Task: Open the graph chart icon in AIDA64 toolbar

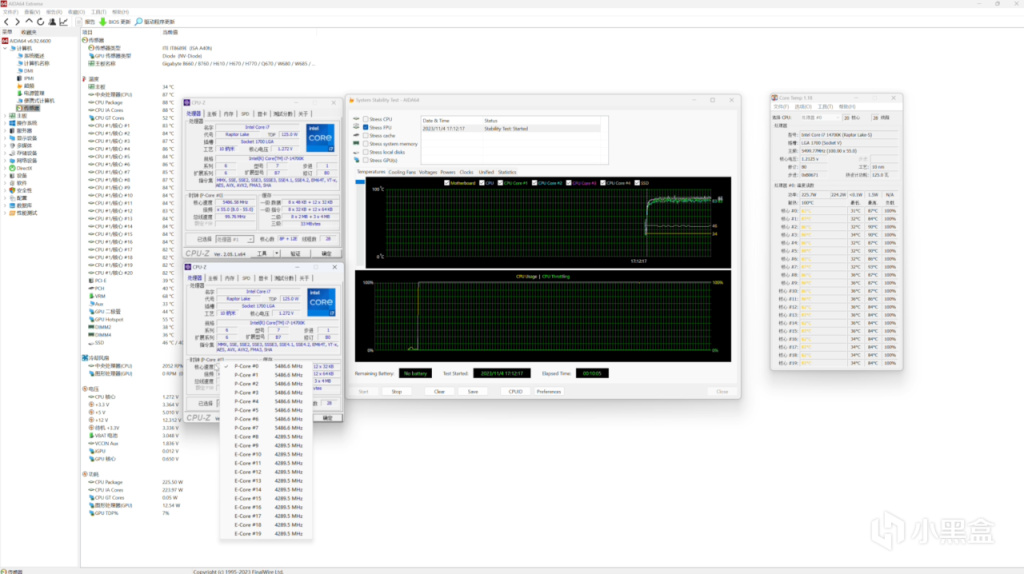Action: (64, 21)
